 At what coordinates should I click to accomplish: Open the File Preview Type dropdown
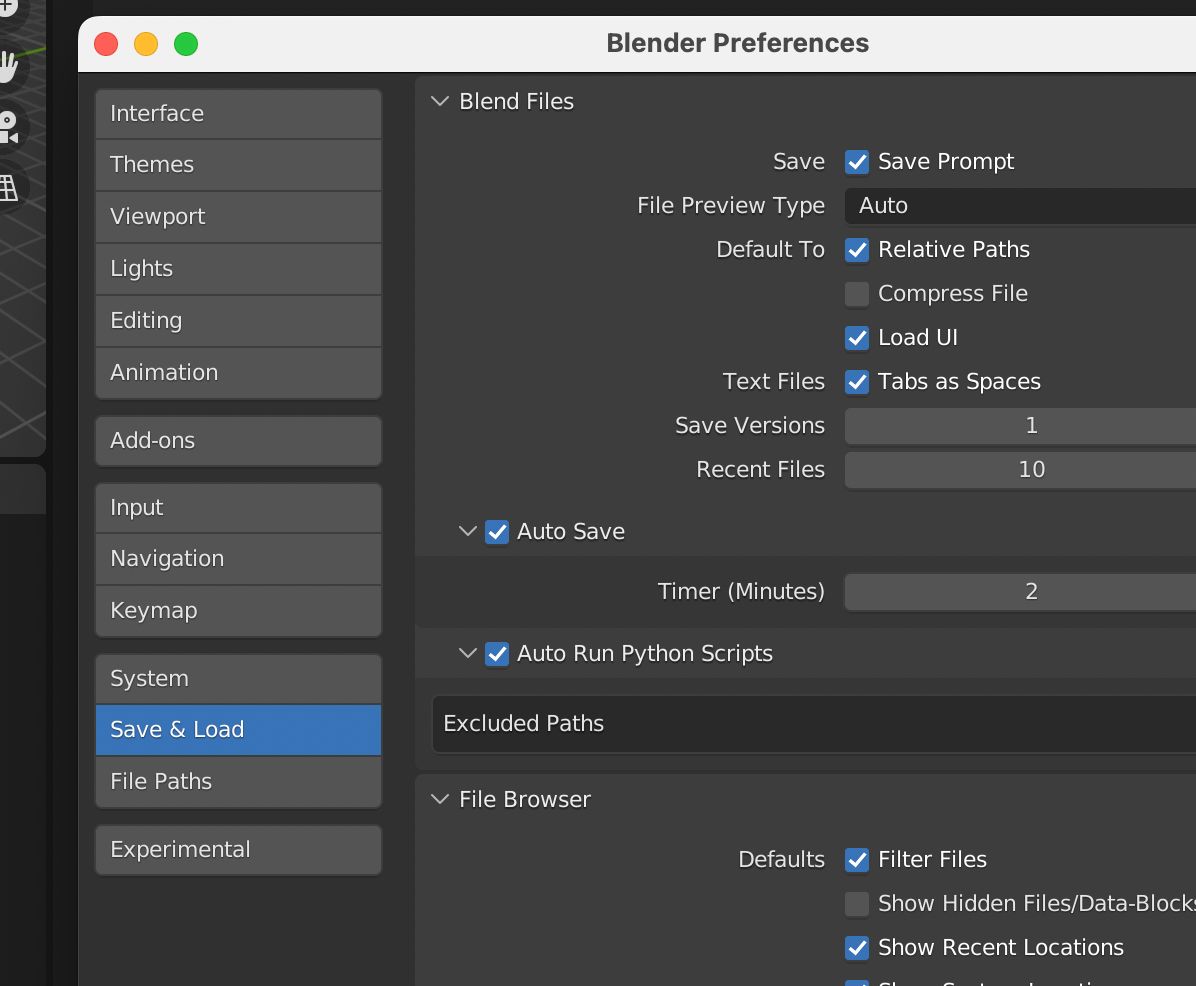[x=1020, y=206]
